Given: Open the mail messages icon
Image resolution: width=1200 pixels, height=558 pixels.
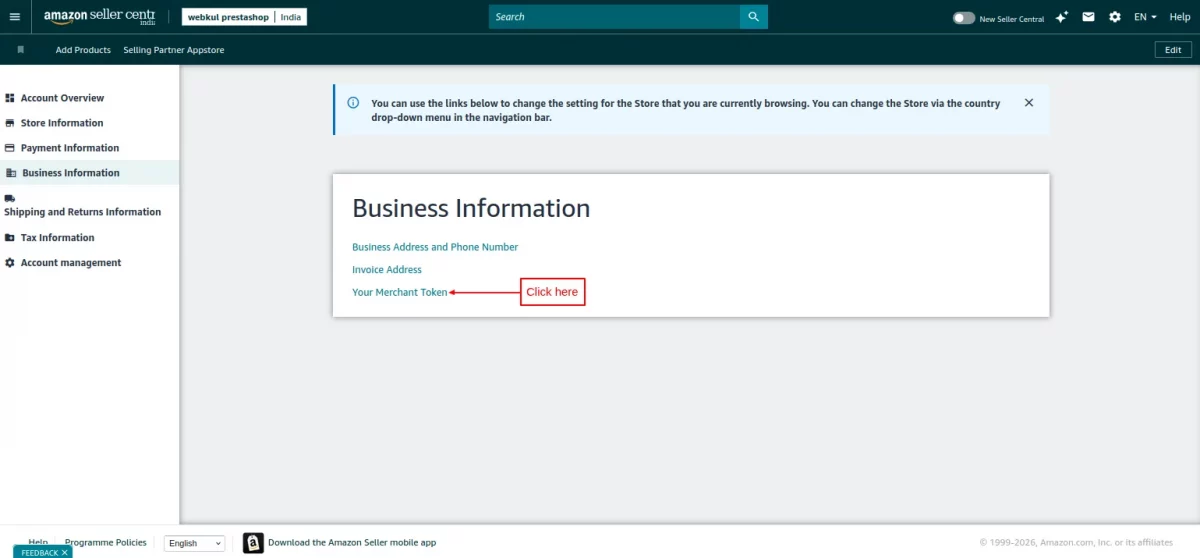Looking at the screenshot, I should 1088,17.
